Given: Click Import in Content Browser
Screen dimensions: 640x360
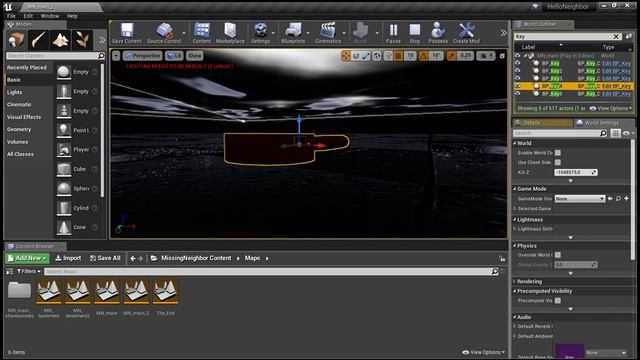Looking at the screenshot, I should (x=68, y=258).
